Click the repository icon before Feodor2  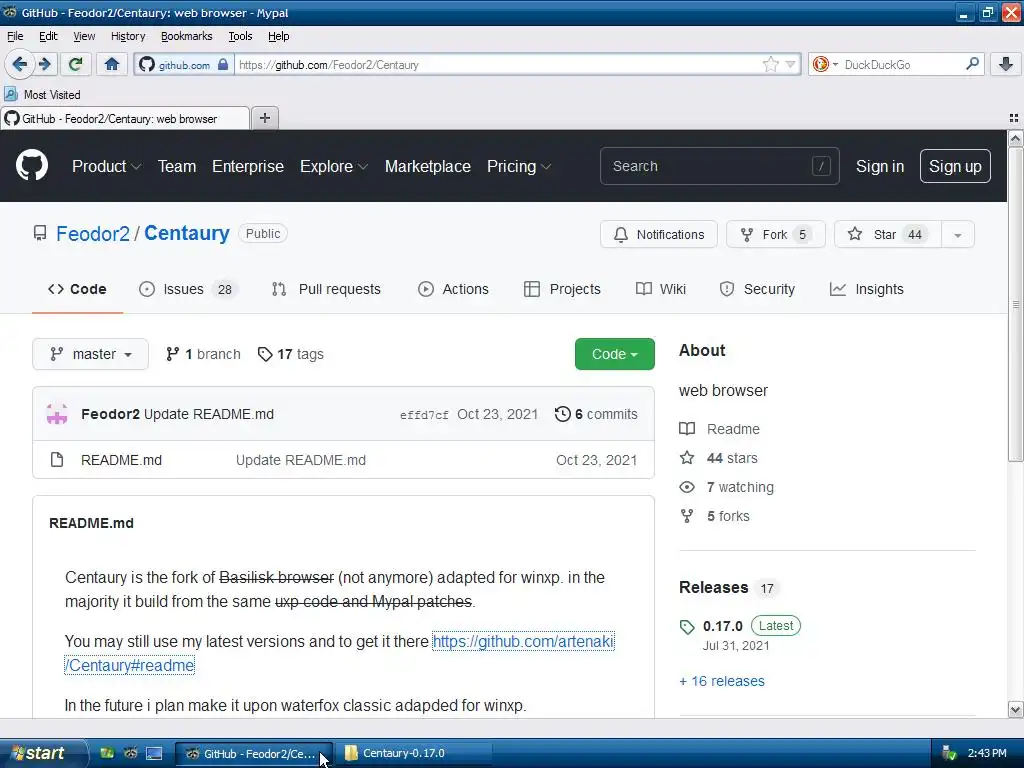tap(40, 233)
